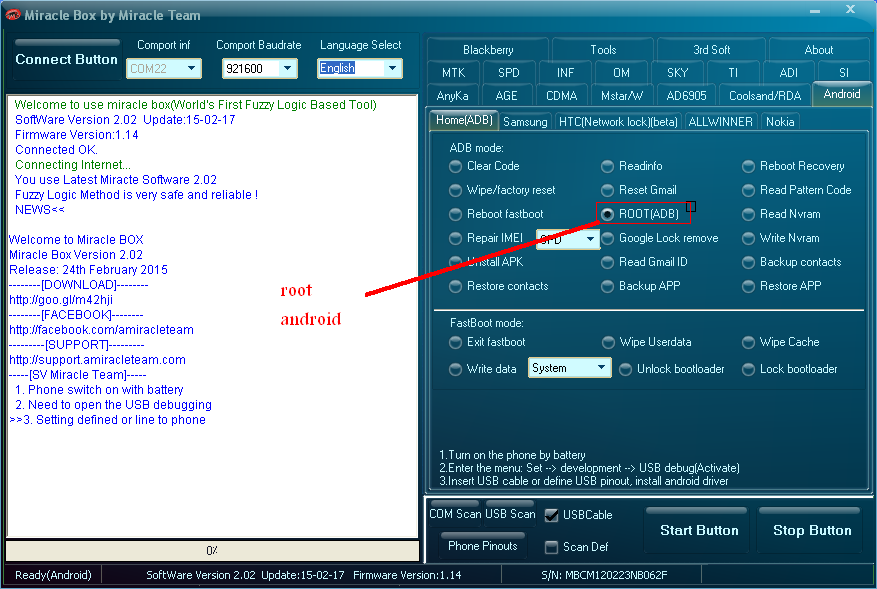Open the About tab

[x=819, y=50]
